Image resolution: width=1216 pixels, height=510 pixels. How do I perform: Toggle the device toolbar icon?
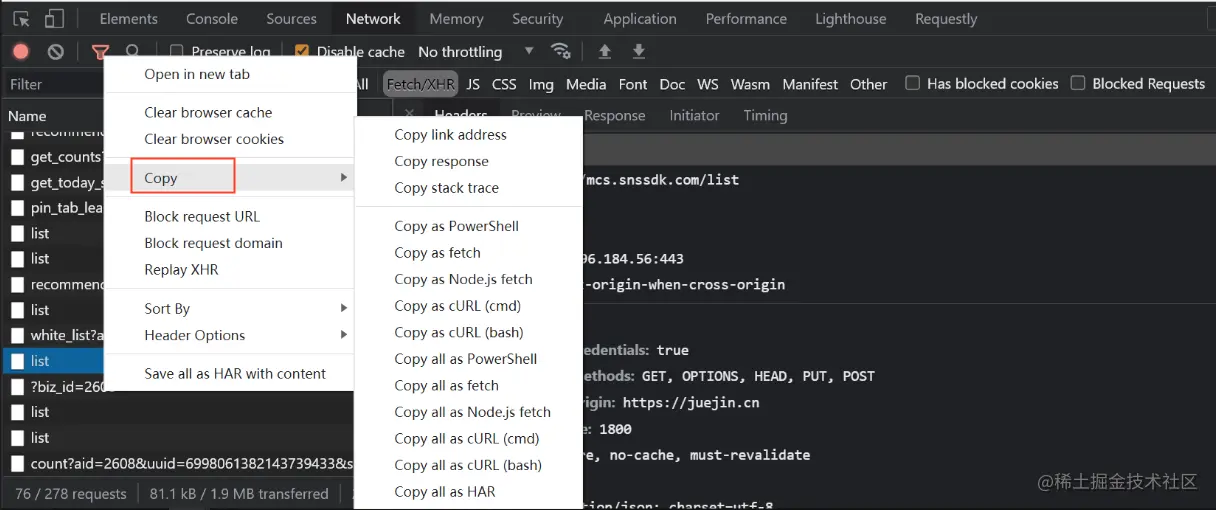[54, 19]
